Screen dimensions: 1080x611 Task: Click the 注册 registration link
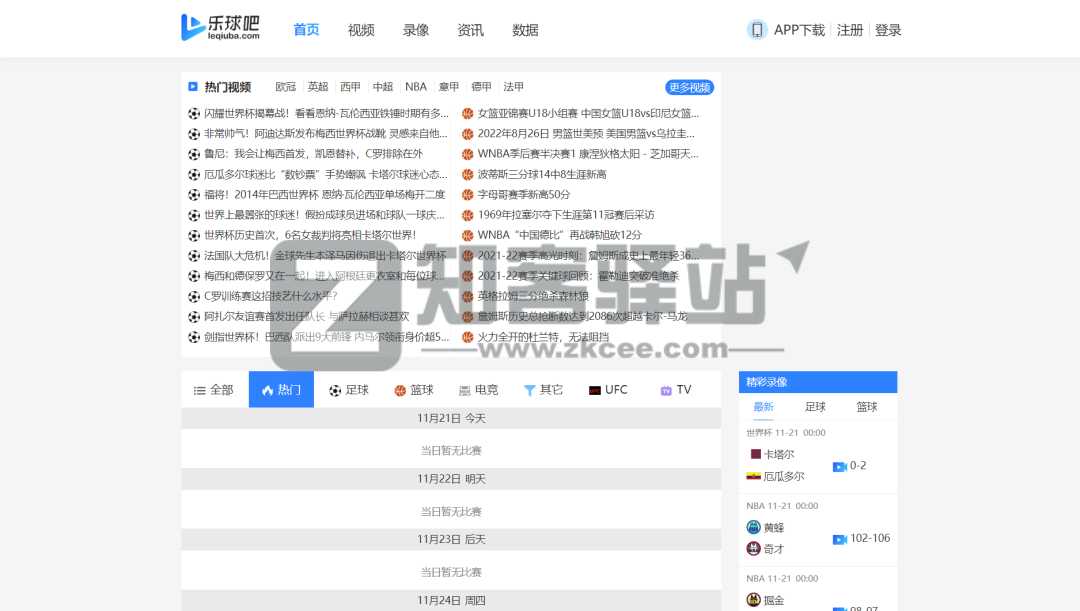tap(850, 30)
